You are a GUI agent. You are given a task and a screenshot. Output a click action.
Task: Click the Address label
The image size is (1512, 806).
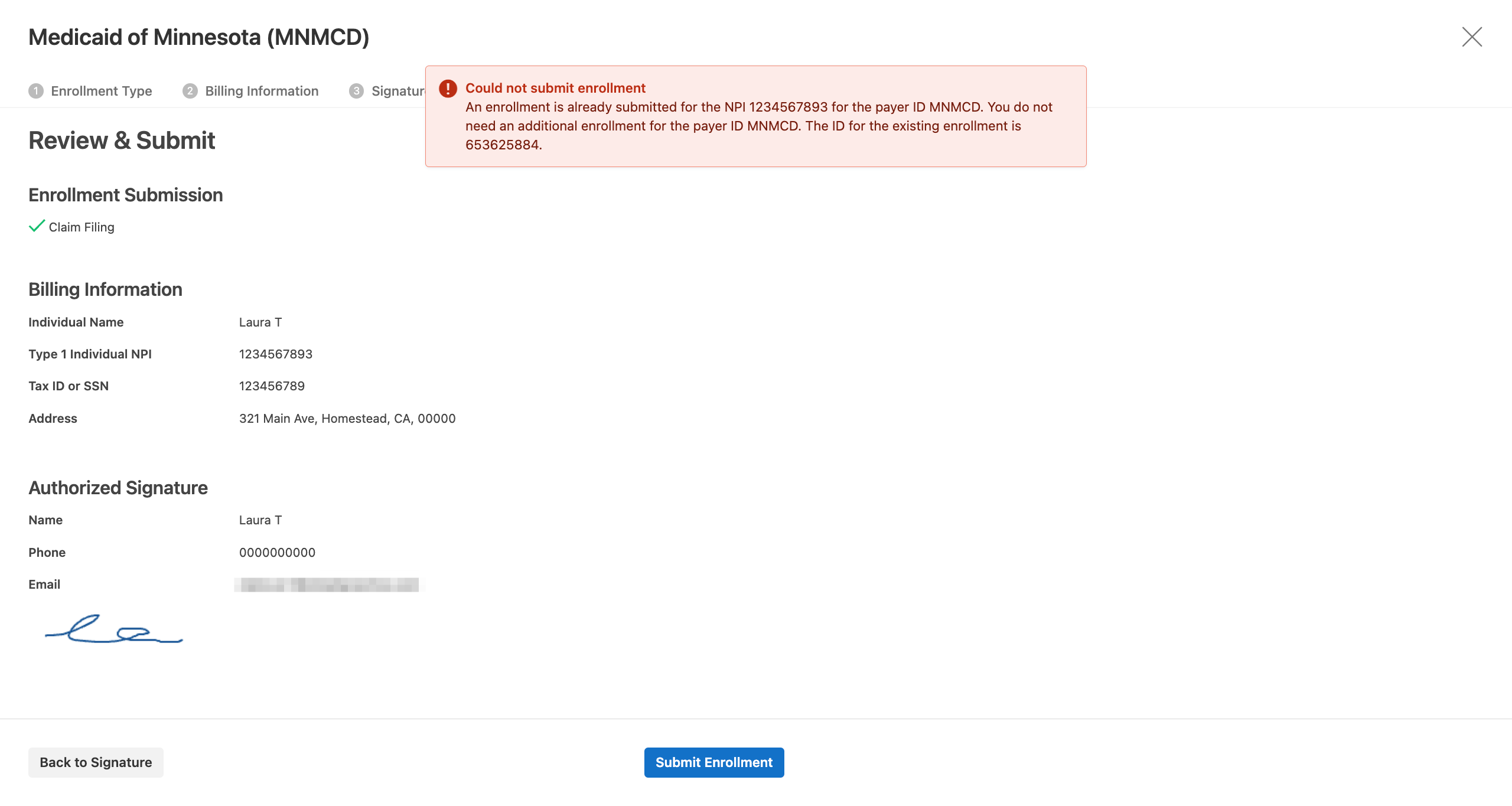pos(53,419)
